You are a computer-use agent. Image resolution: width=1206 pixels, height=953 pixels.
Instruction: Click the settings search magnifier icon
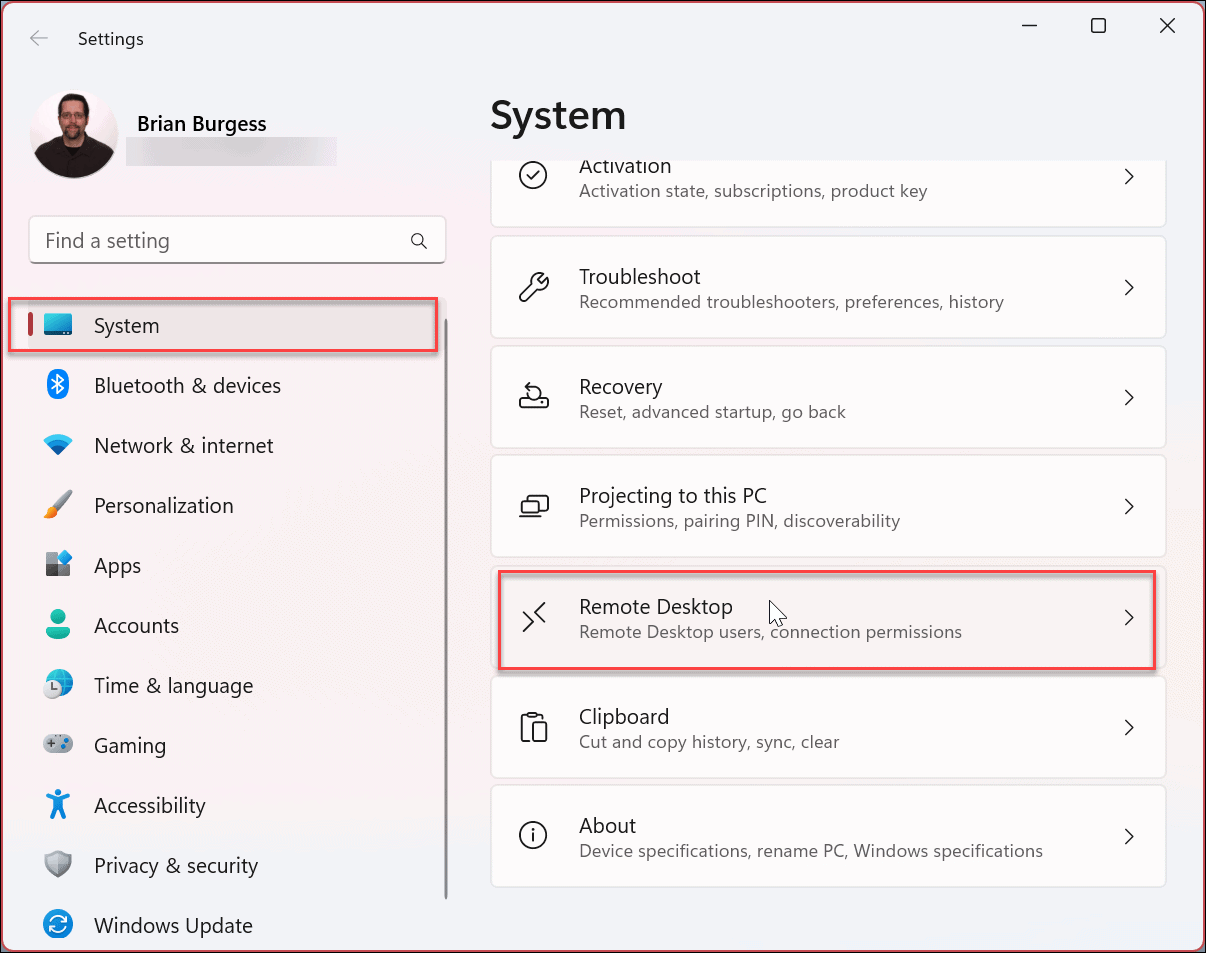[419, 240]
